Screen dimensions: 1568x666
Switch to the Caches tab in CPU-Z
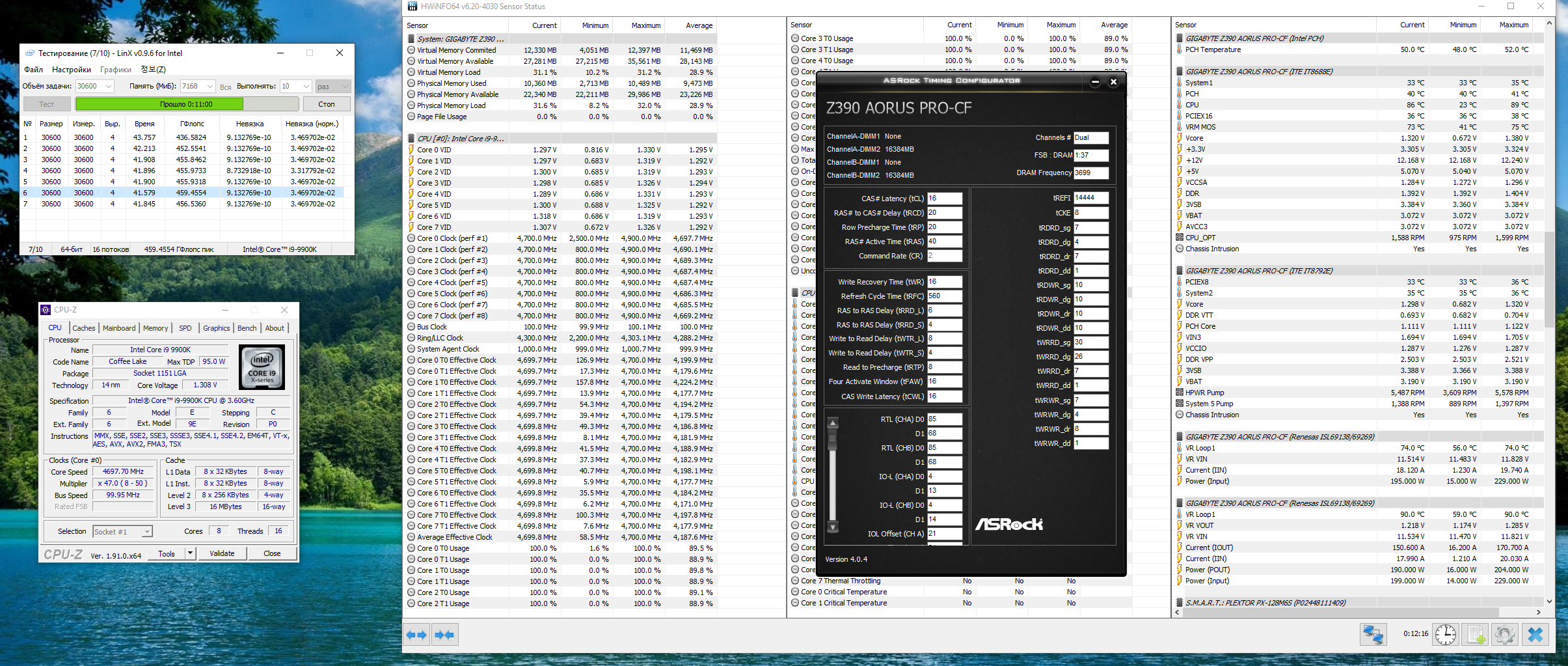pos(84,328)
